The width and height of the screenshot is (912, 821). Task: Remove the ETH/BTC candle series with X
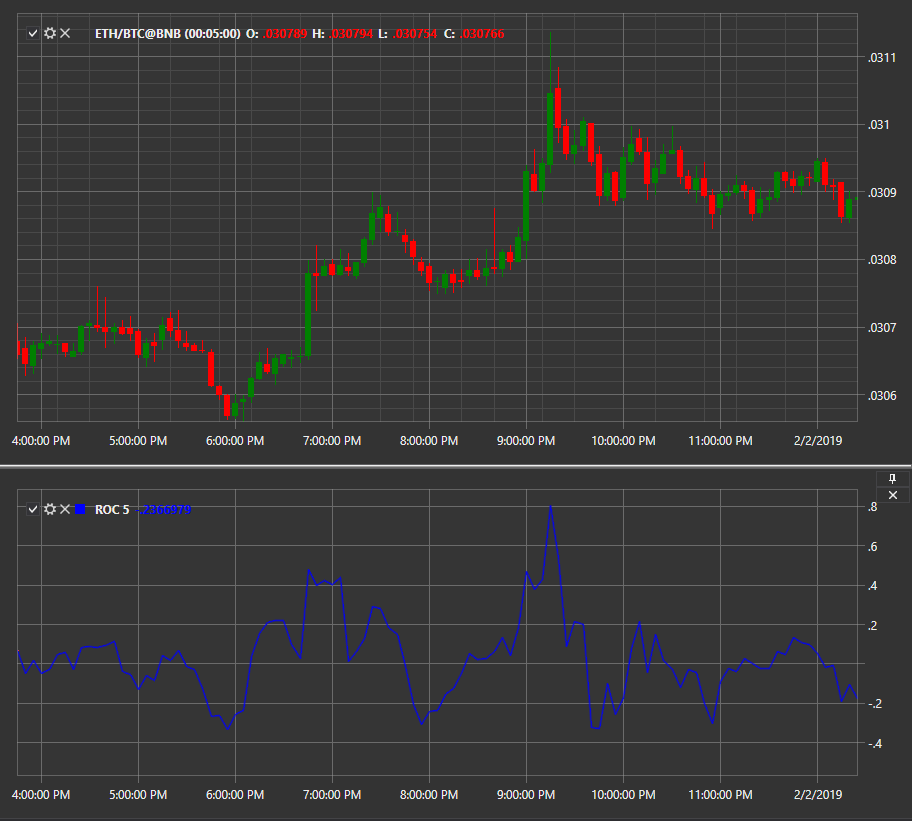(65, 33)
